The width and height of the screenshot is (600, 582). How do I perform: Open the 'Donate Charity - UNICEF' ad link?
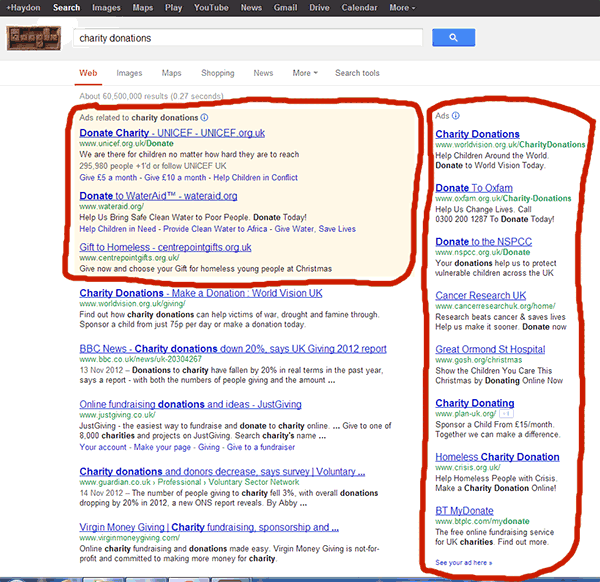tap(158, 132)
